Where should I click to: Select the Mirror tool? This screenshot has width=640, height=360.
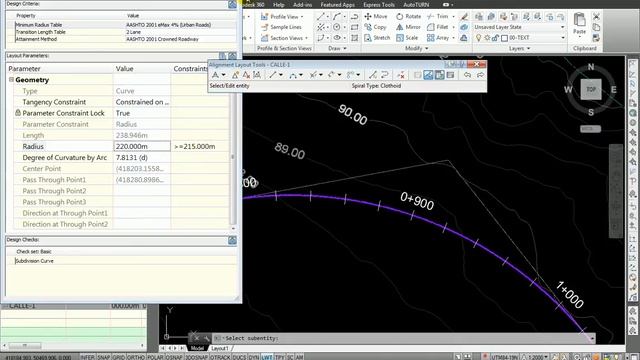tap(408, 27)
